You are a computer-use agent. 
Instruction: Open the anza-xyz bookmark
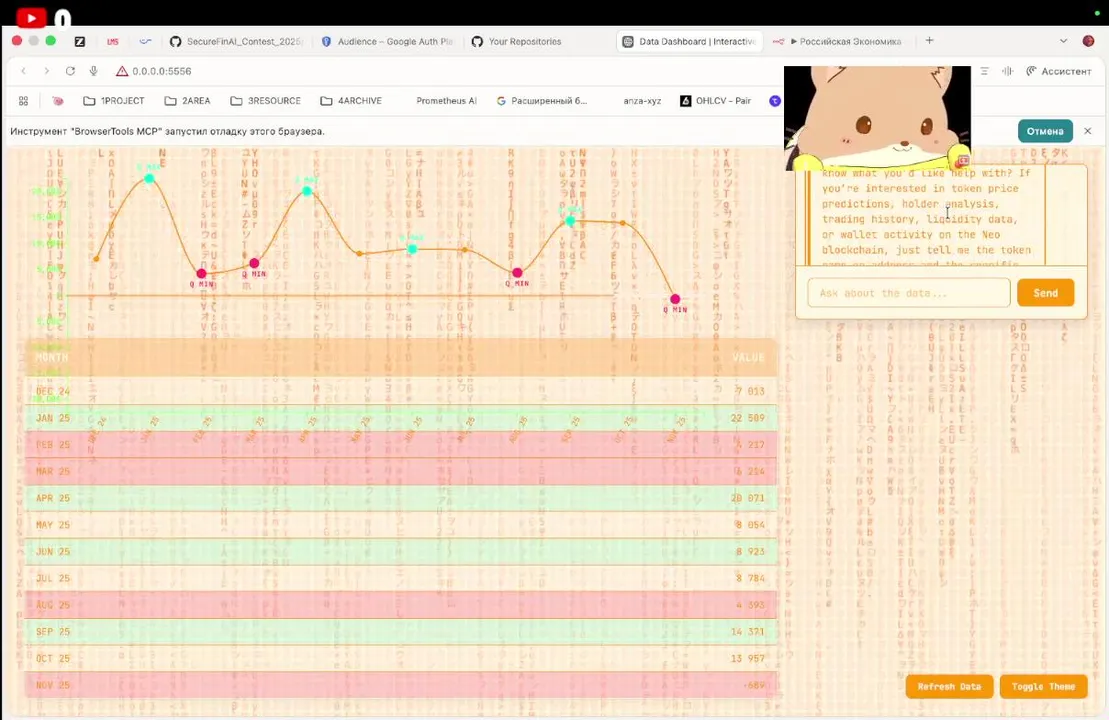pos(641,100)
